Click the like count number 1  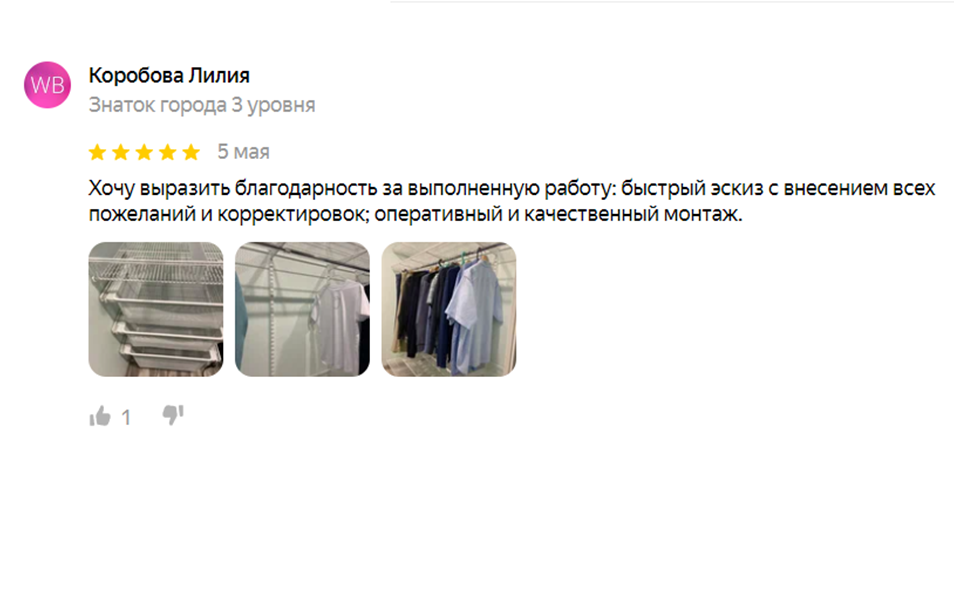(126, 417)
